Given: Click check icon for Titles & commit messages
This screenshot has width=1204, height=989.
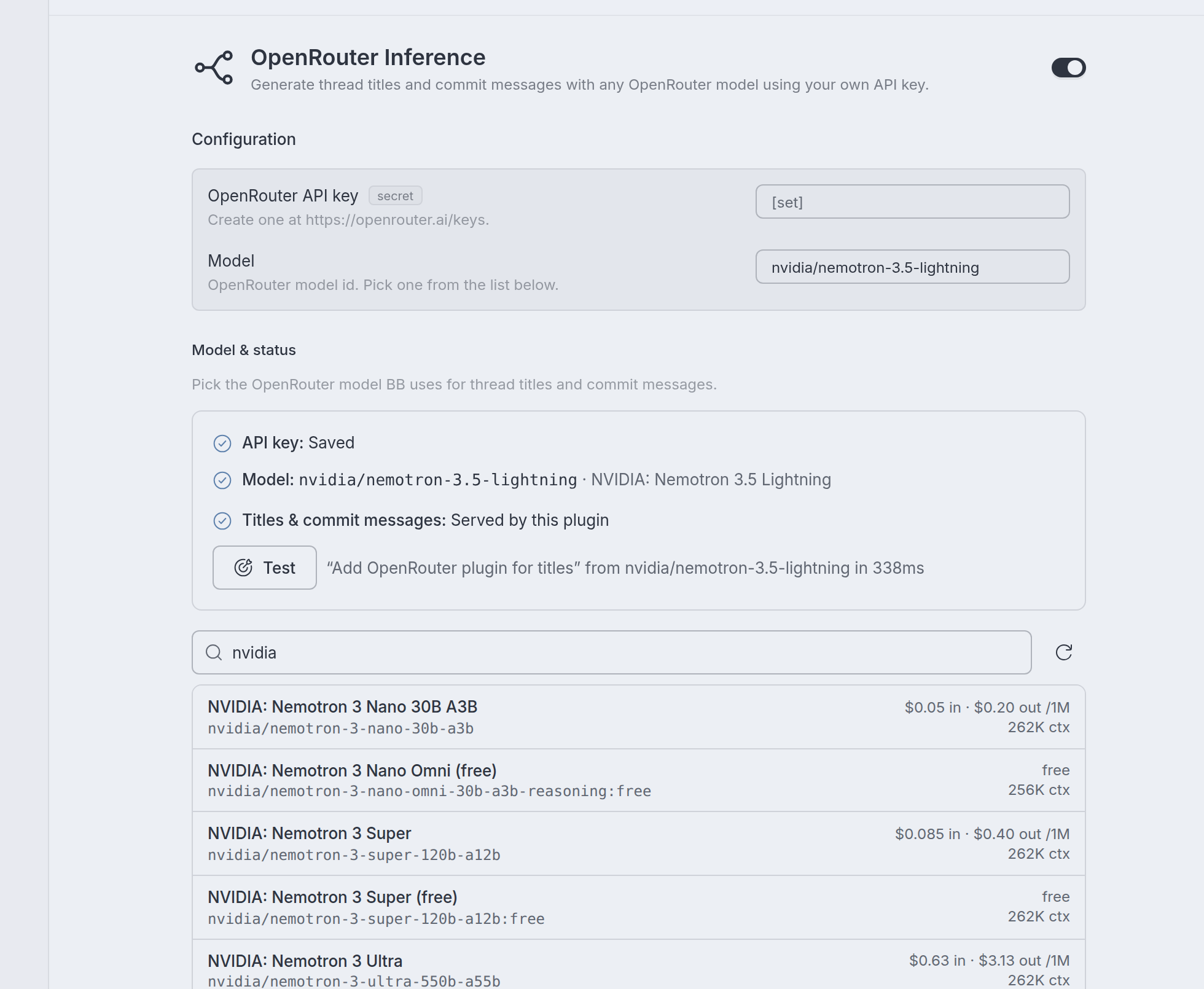Looking at the screenshot, I should [222, 521].
